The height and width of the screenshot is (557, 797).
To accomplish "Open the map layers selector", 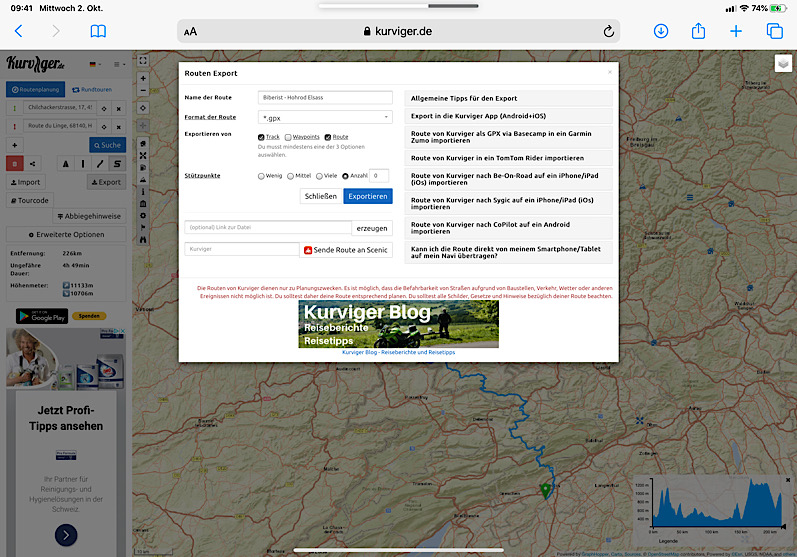I will [x=783, y=64].
